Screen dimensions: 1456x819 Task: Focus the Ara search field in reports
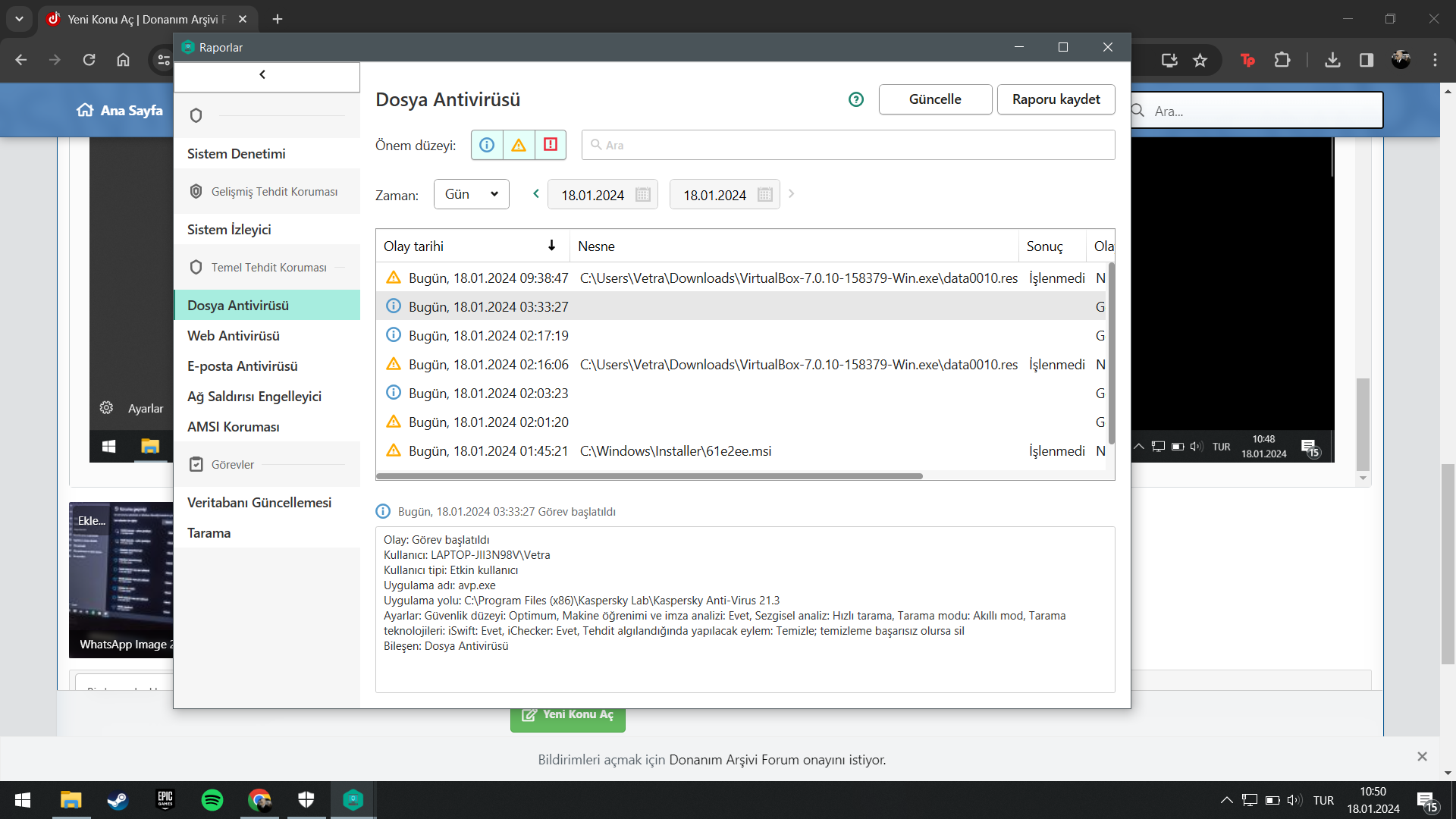tap(848, 145)
